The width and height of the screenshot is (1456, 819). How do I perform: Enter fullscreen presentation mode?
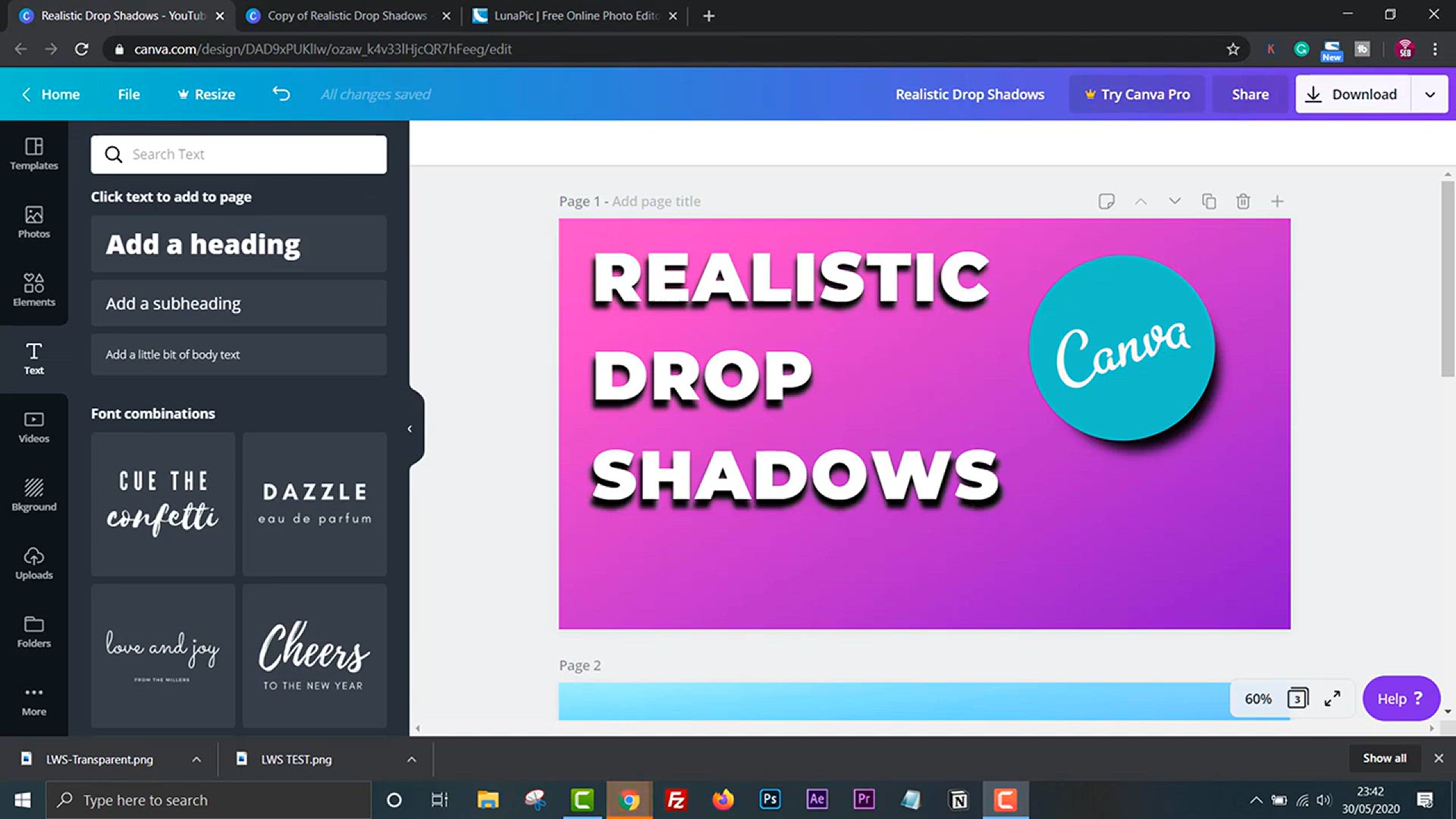pyautogui.click(x=1332, y=698)
